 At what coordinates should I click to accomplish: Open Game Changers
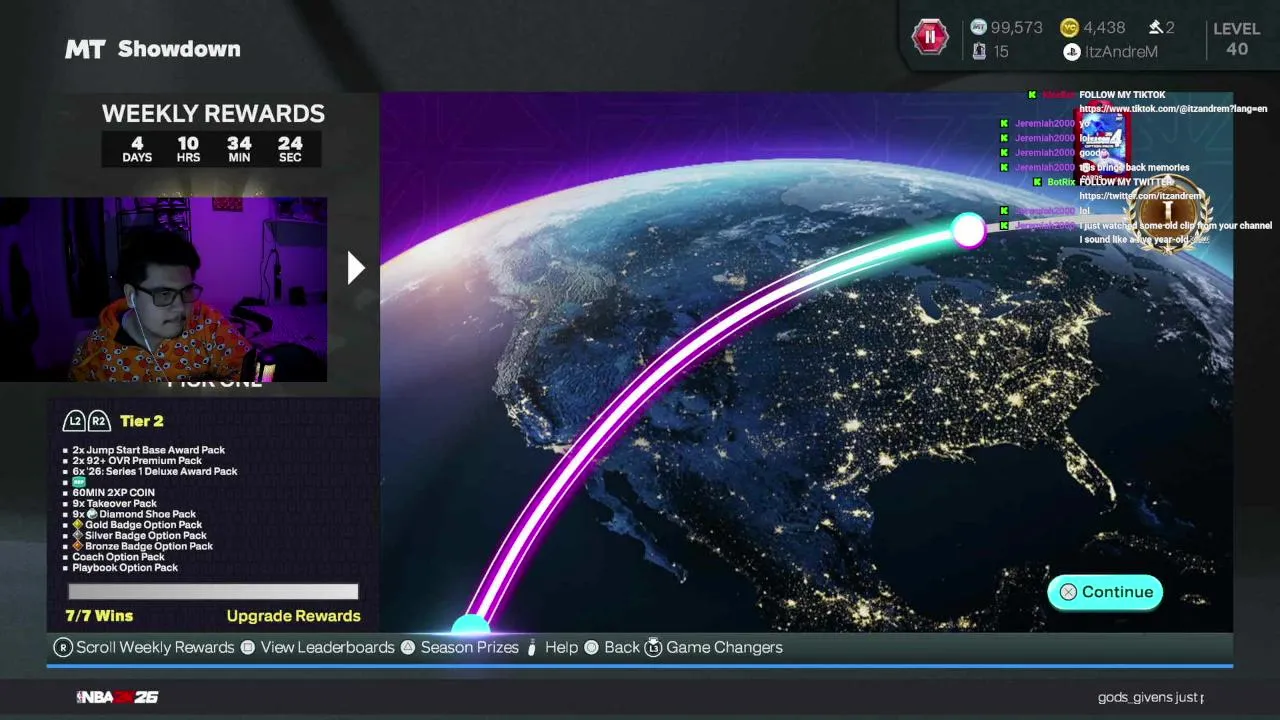[x=724, y=647]
